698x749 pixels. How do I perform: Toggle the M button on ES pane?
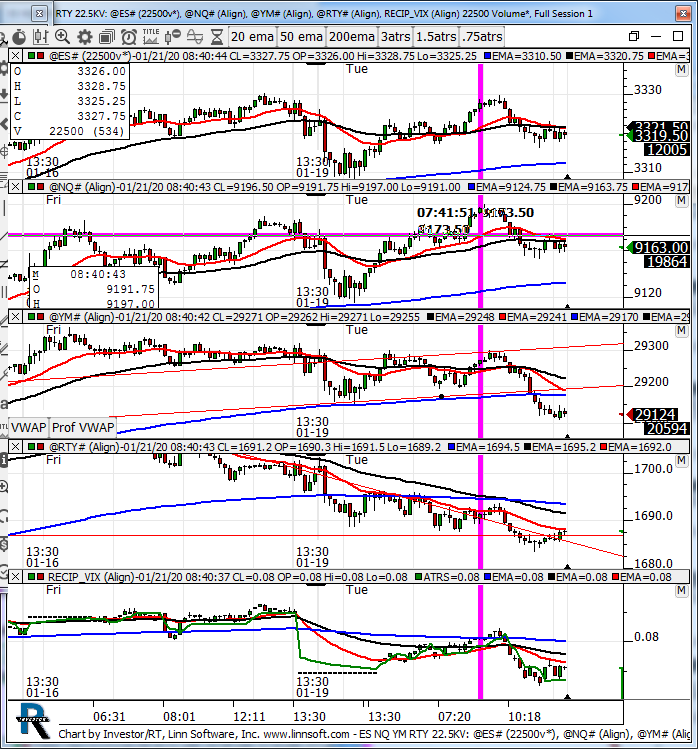click(x=681, y=70)
